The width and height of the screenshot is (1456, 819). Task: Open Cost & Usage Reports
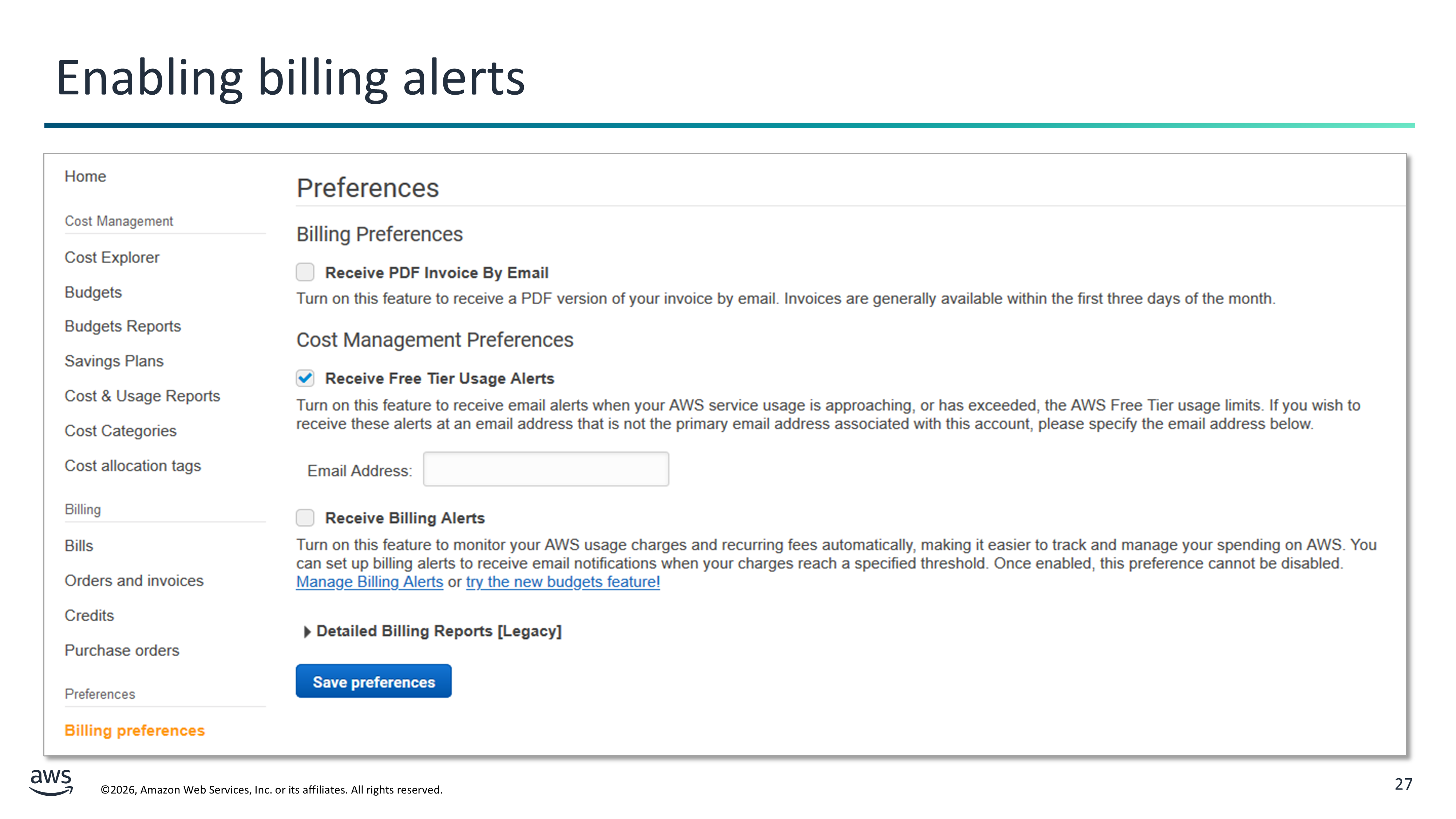click(142, 396)
